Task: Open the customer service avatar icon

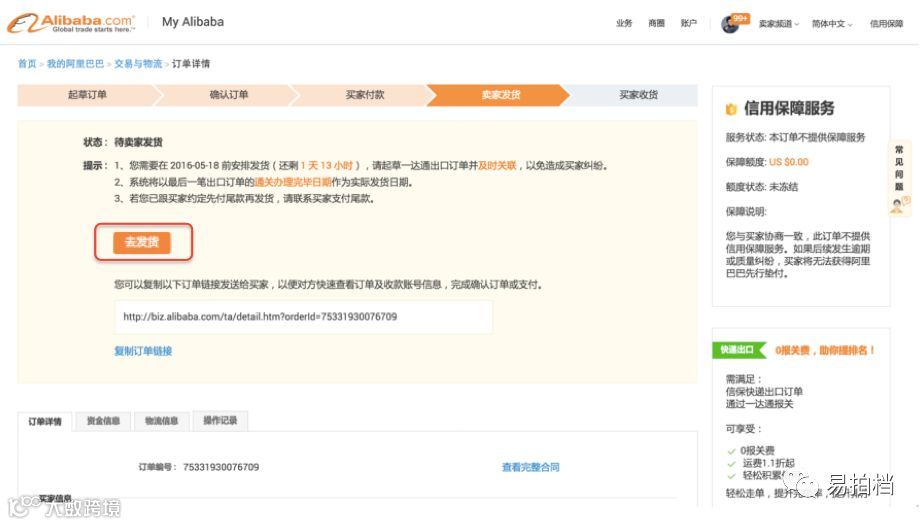Action: (897, 205)
